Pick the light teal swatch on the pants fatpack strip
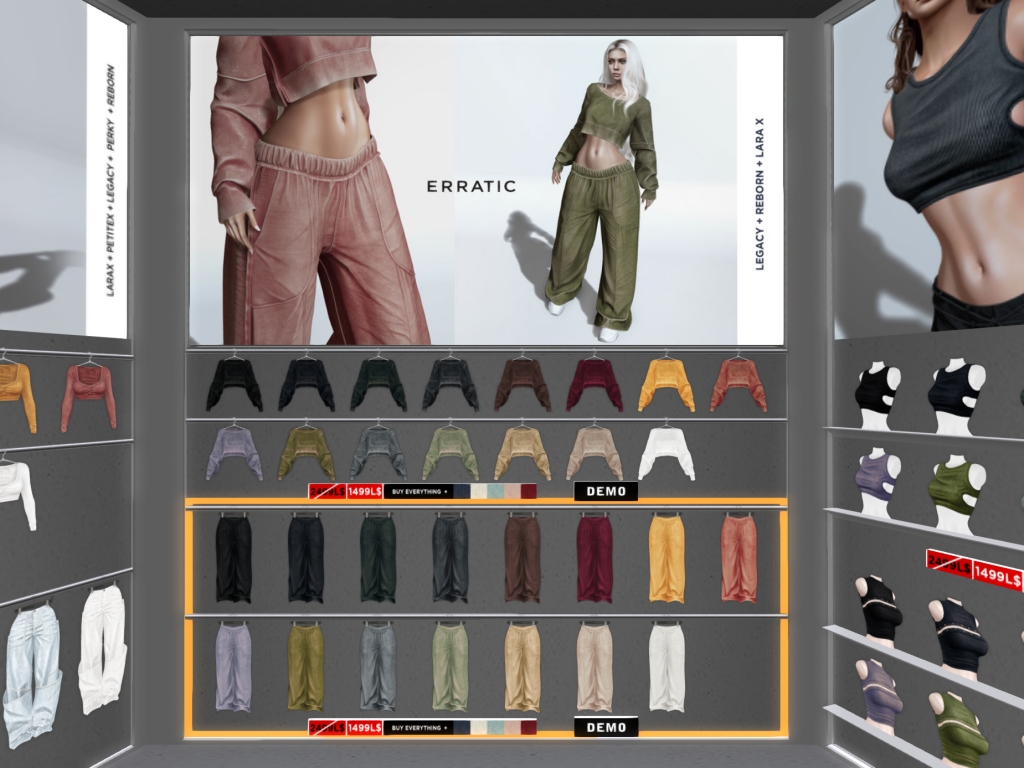This screenshot has width=1024, height=768. [x=495, y=728]
